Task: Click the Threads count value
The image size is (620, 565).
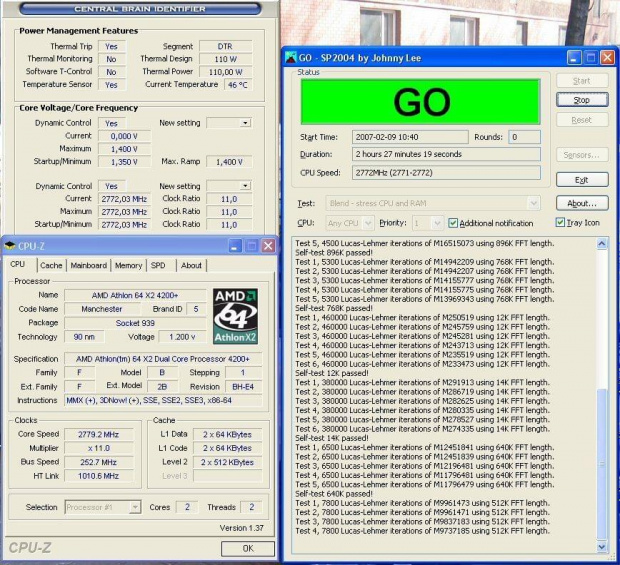Action: [251, 507]
